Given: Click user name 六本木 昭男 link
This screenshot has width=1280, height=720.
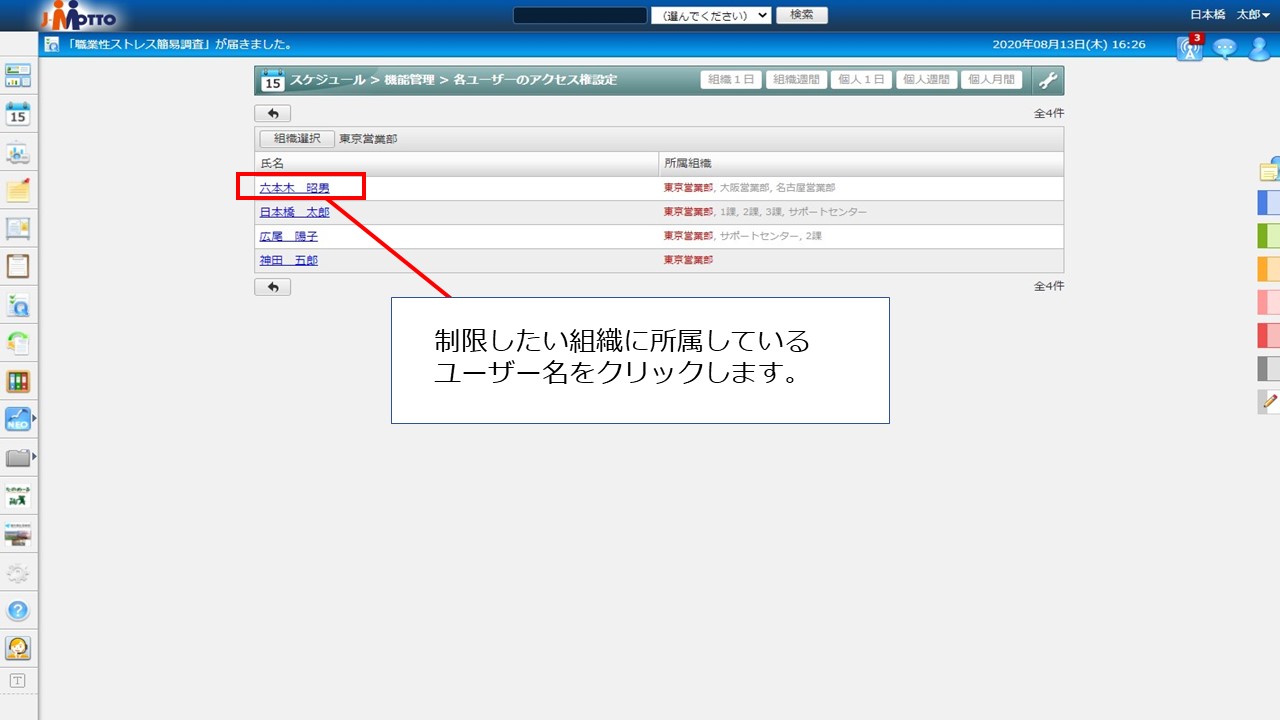Looking at the screenshot, I should pos(294,188).
